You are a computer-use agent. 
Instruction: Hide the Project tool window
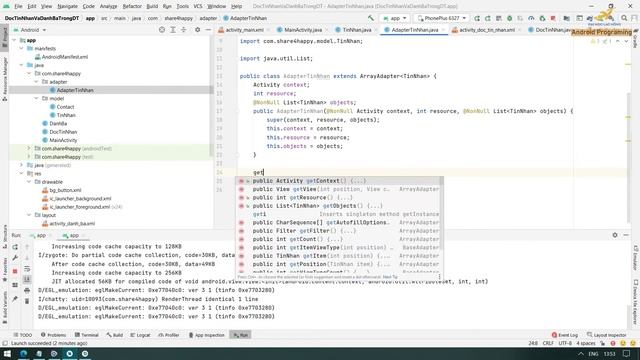(208, 30)
